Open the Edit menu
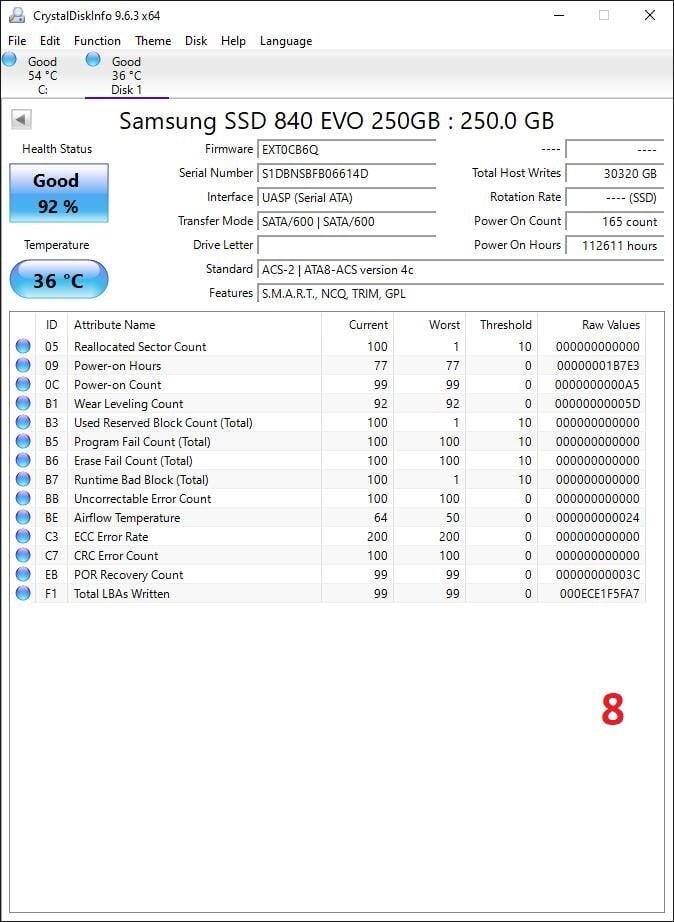674x922 pixels. (50, 41)
